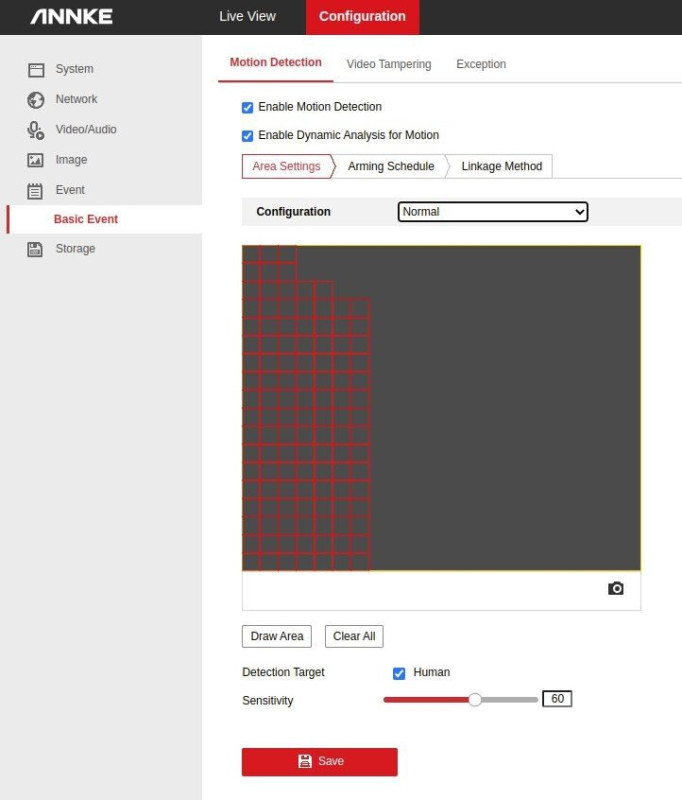Screen dimensions: 682x800
Task: Click the Event calendar icon
Action: [x=35, y=191]
